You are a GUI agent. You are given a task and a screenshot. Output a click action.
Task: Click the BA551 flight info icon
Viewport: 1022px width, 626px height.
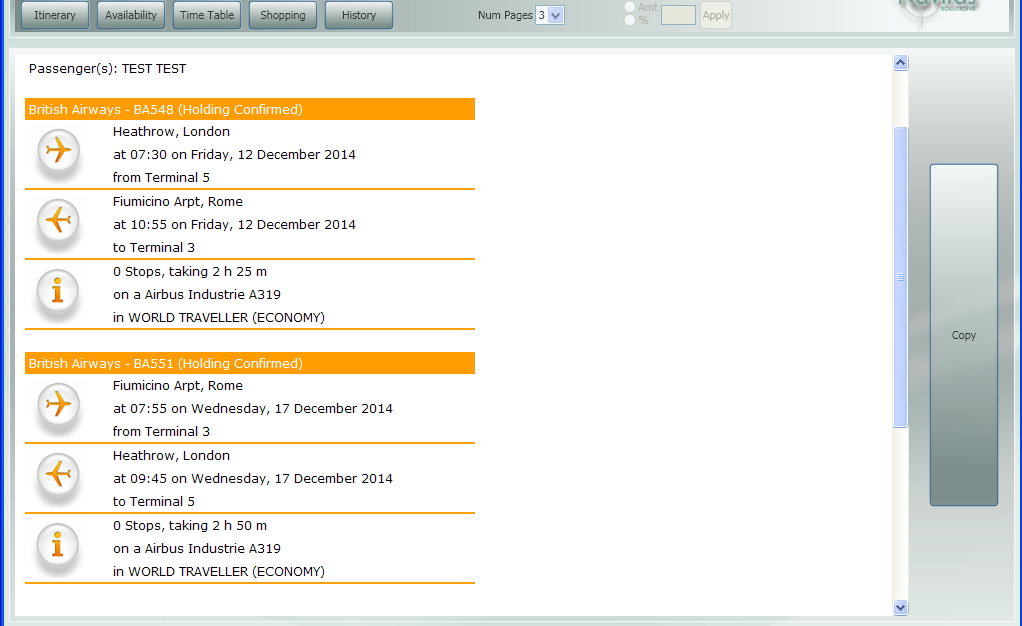click(58, 544)
